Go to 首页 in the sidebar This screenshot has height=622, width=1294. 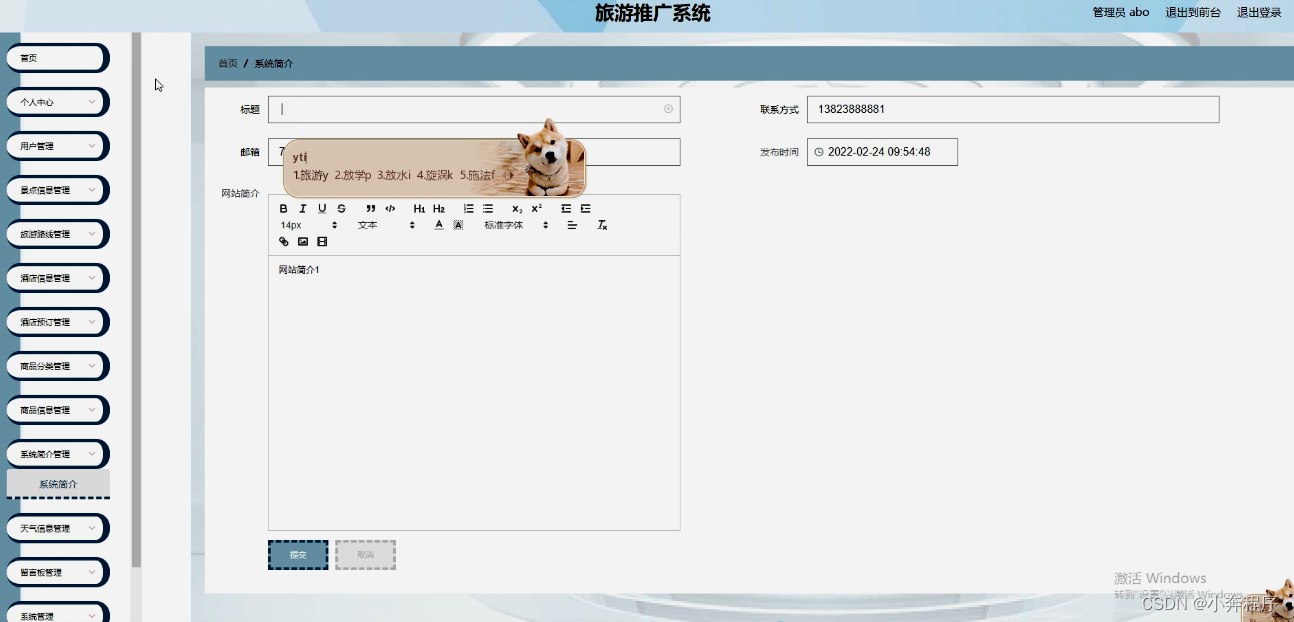pos(57,58)
